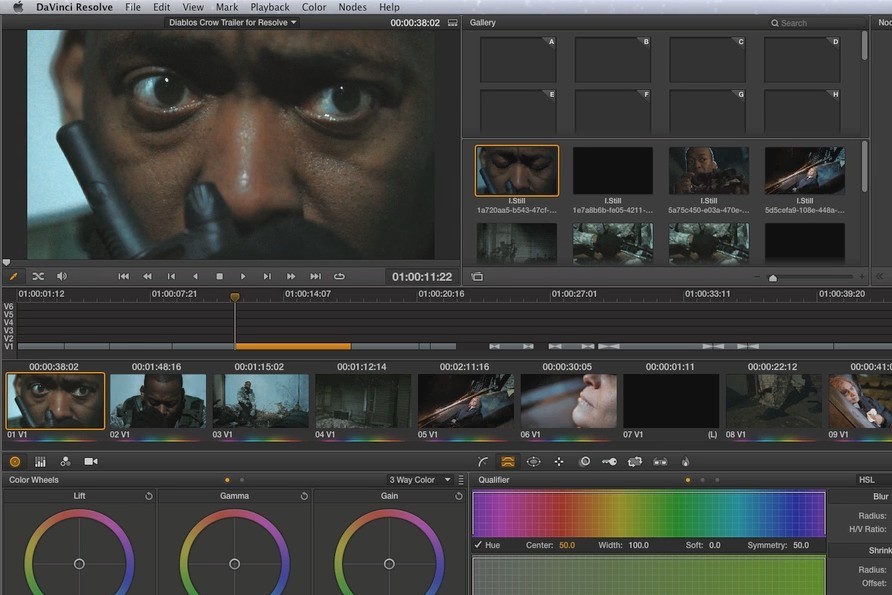Viewport: 892px width, 595px height.
Task: Adjust the gallery thumbnail size slider
Action: pyautogui.click(x=773, y=278)
